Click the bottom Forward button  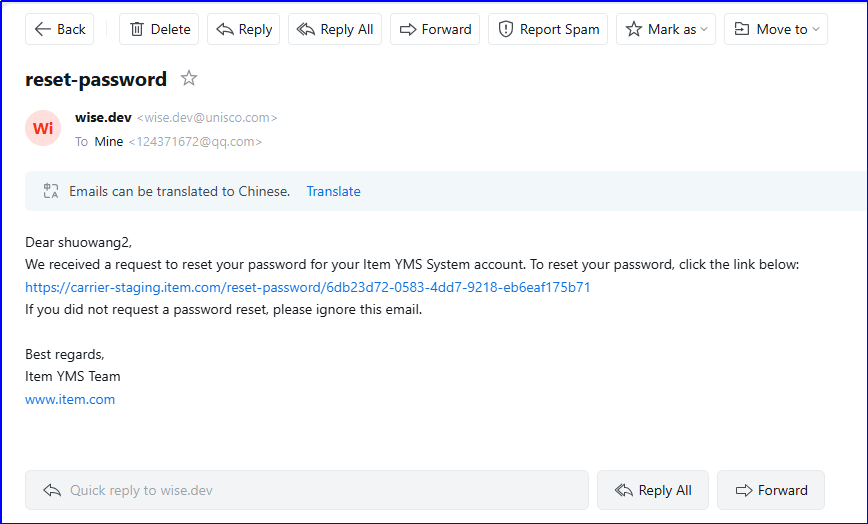[x=770, y=490]
